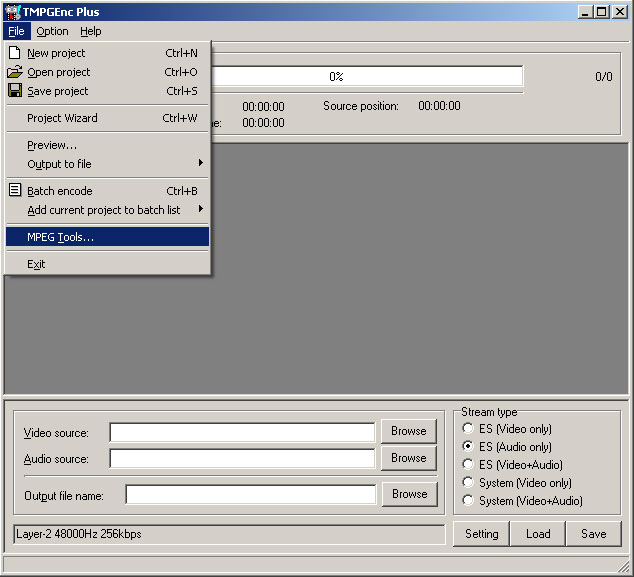Open the File menu
Image resolution: width=634 pixels, height=577 pixels.
tap(17, 31)
